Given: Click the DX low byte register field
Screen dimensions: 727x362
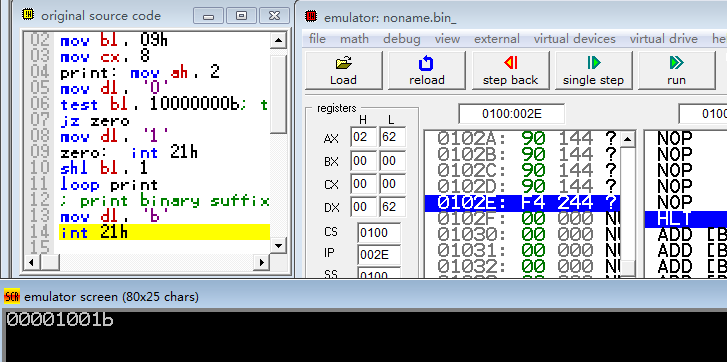Looking at the screenshot, I should point(392,207).
